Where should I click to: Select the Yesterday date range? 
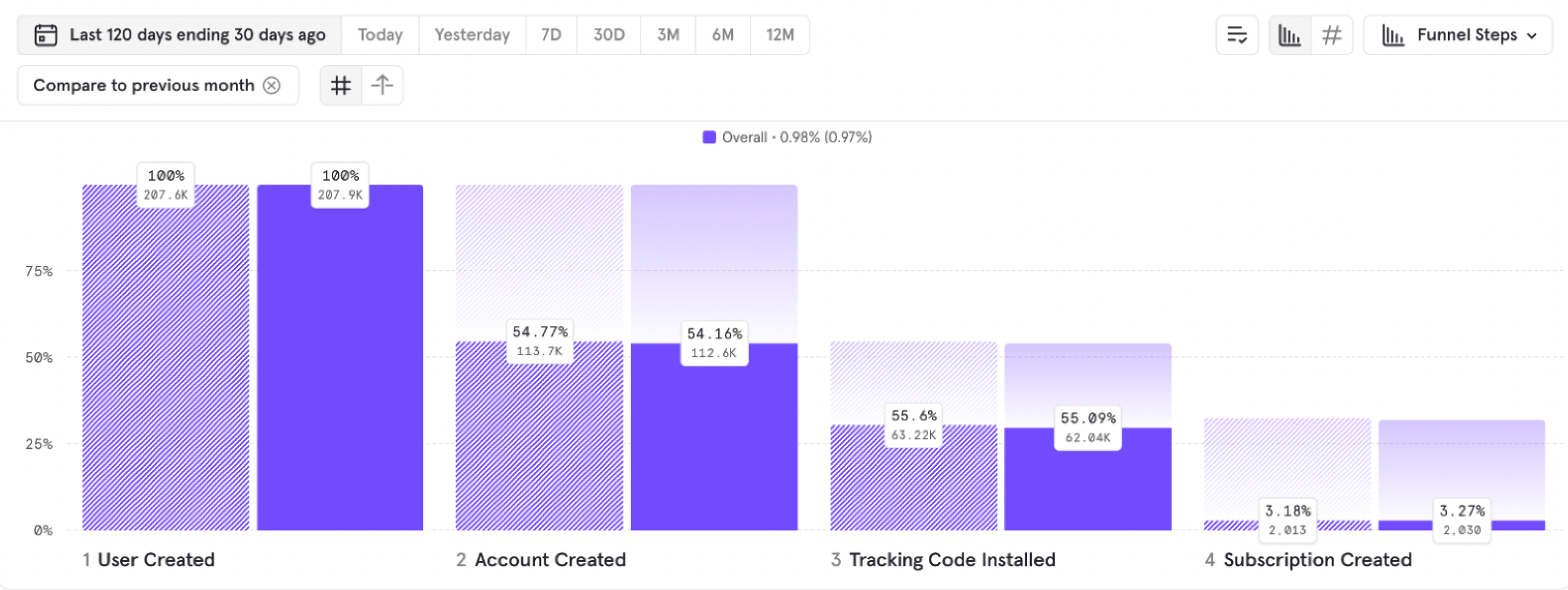coord(472,35)
